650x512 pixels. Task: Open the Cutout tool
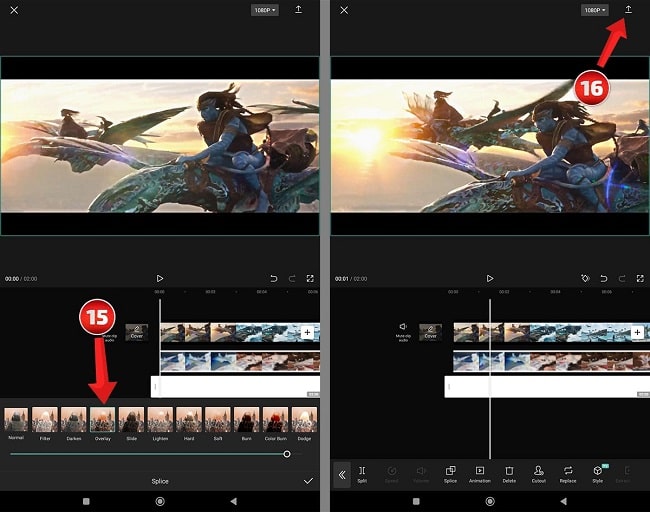click(x=538, y=475)
